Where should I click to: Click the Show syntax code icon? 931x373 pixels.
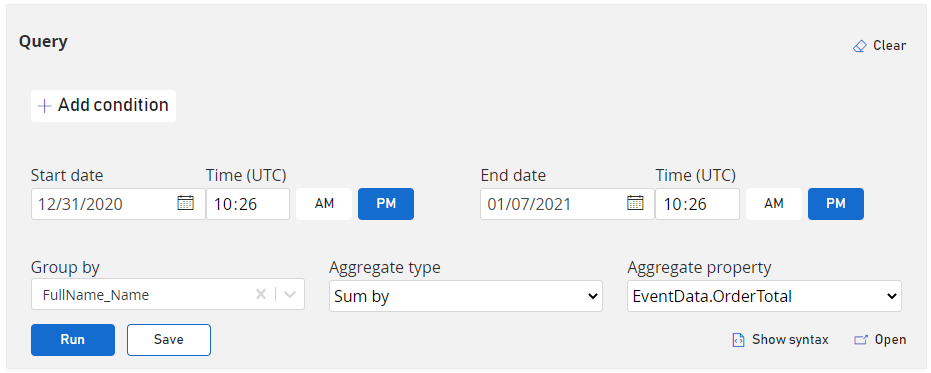(x=738, y=340)
